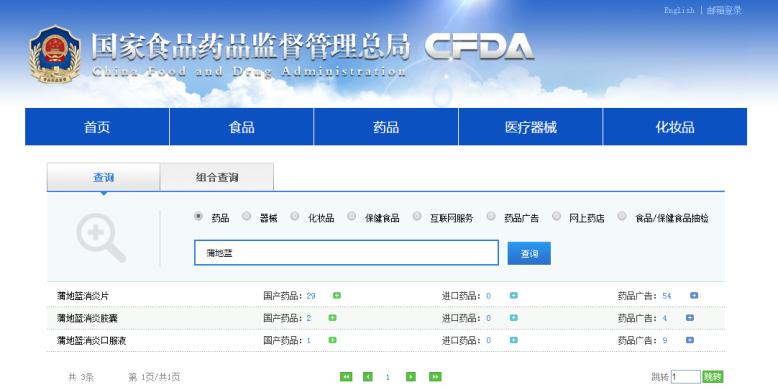The height and width of the screenshot is (390, 778).
Task: Open 国产药品 count 2 link
Action: point(309,319)
